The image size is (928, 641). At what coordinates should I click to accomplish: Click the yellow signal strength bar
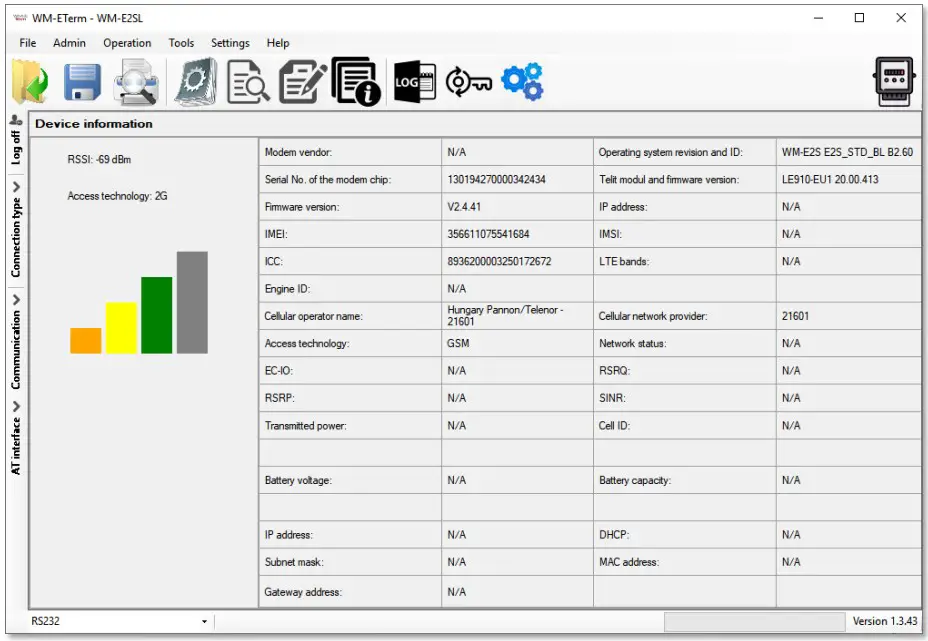pos(121,328)
